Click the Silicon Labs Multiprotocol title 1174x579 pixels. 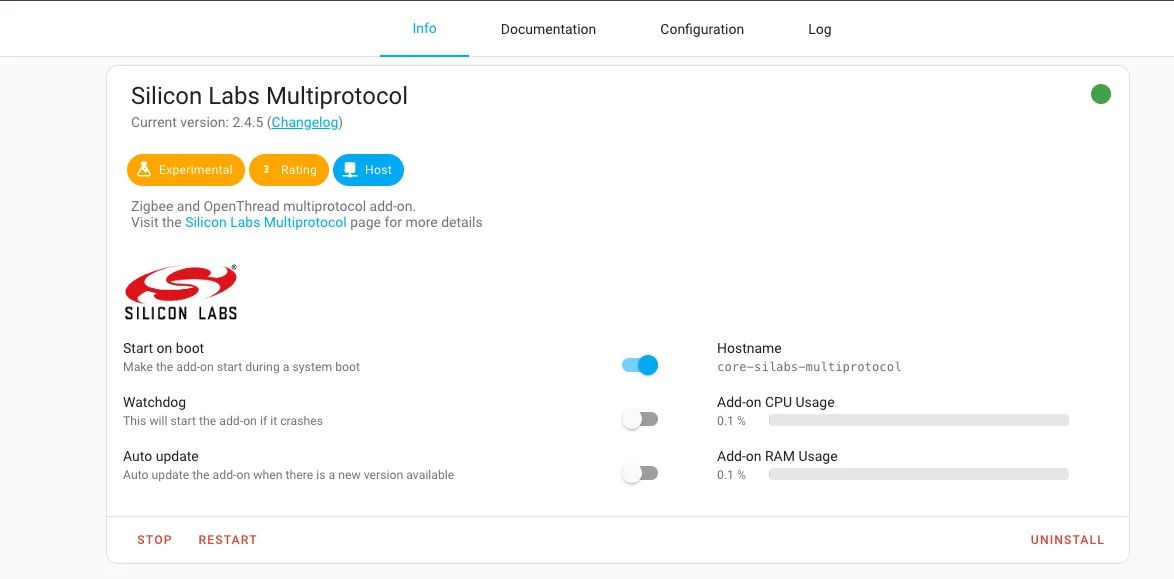[x=270, y=96]
